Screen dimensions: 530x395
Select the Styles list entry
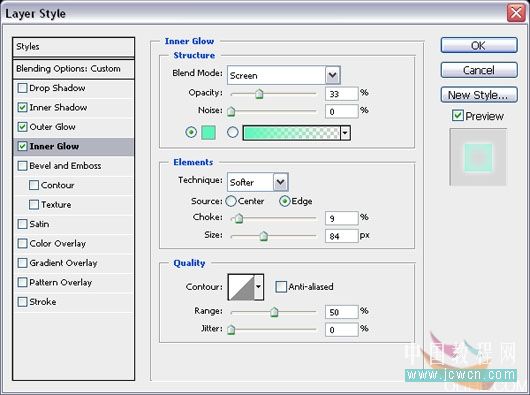coord(73,47)
